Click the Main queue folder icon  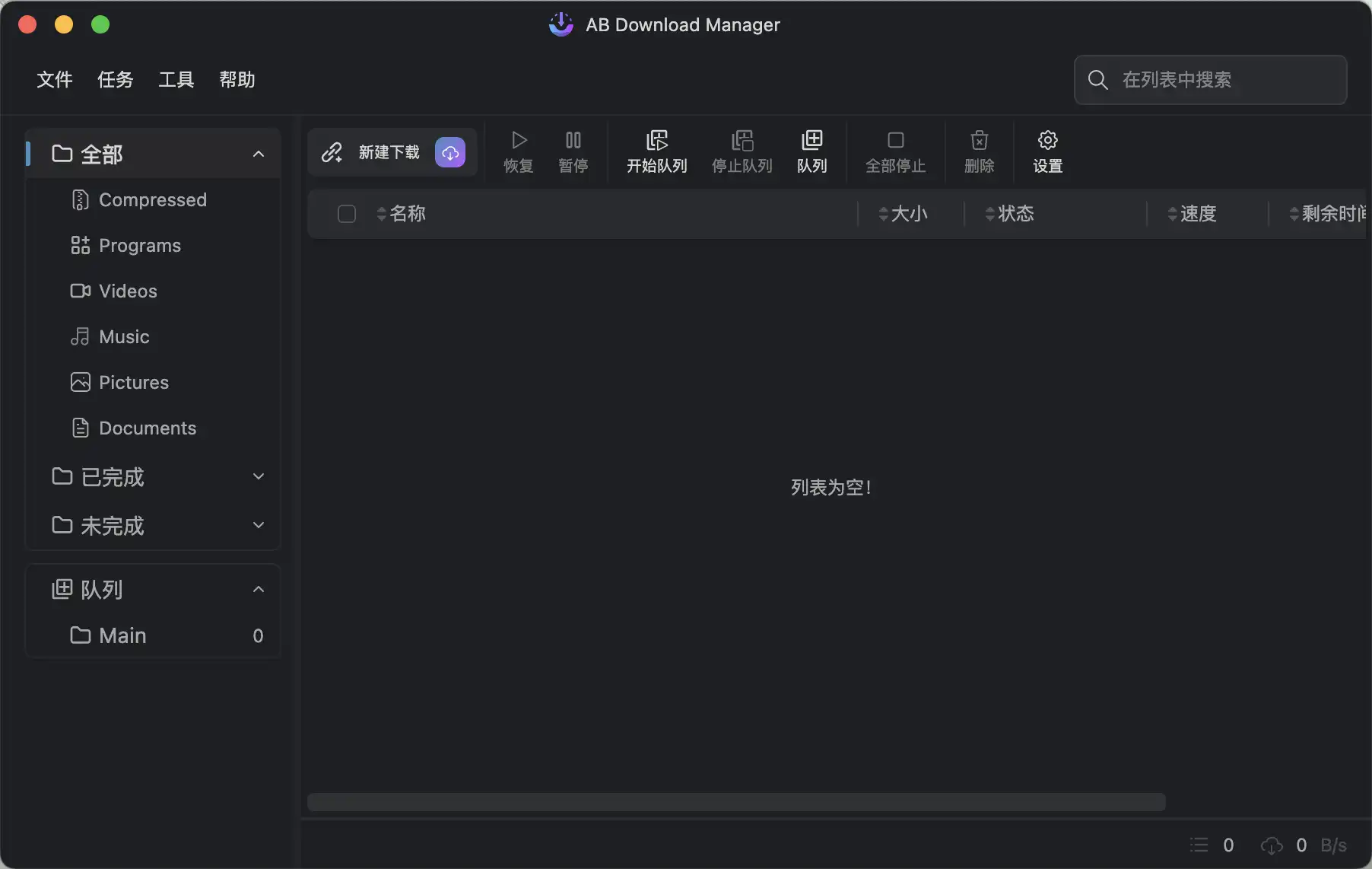80,635
